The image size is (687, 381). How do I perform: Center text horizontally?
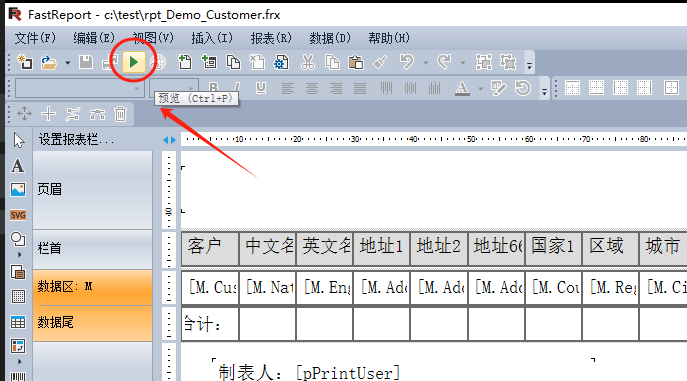click(312, 88)
